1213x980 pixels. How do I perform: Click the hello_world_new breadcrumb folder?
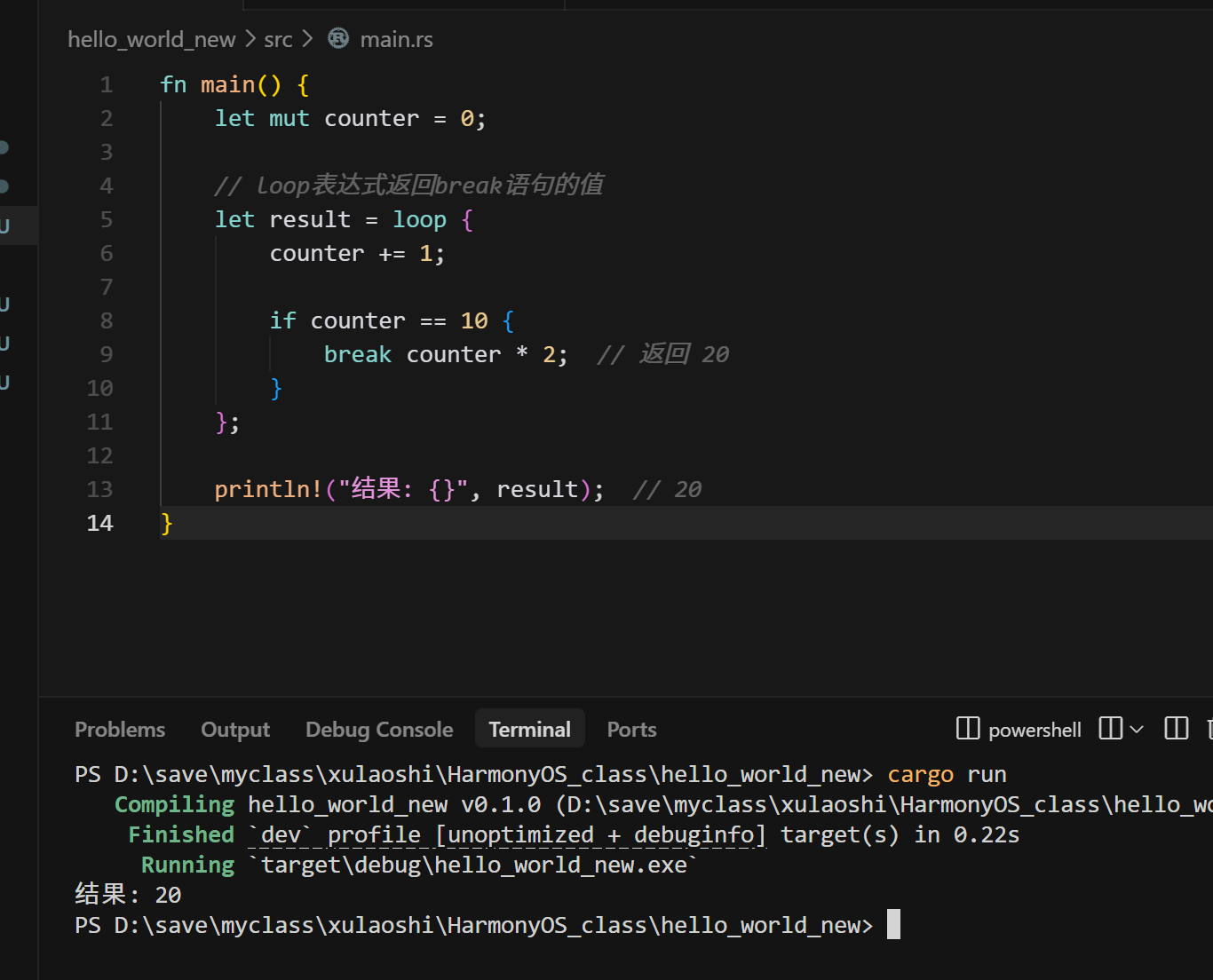[x=152, y=39]
